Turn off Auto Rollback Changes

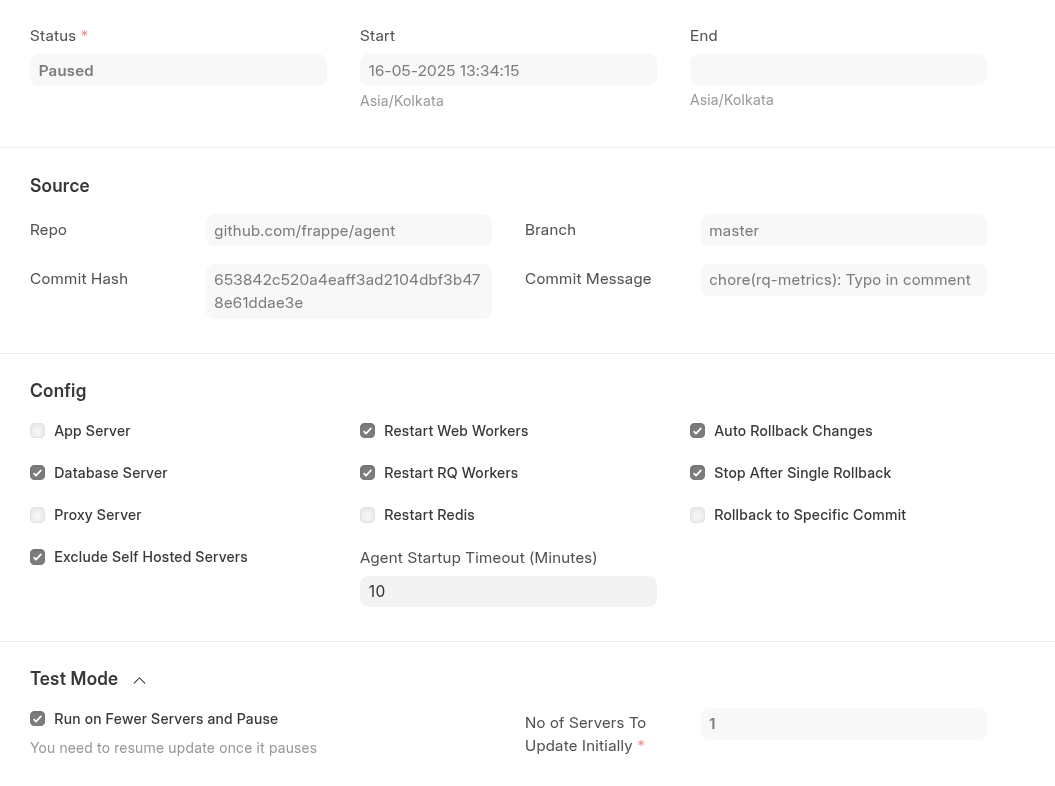[698, 431]
